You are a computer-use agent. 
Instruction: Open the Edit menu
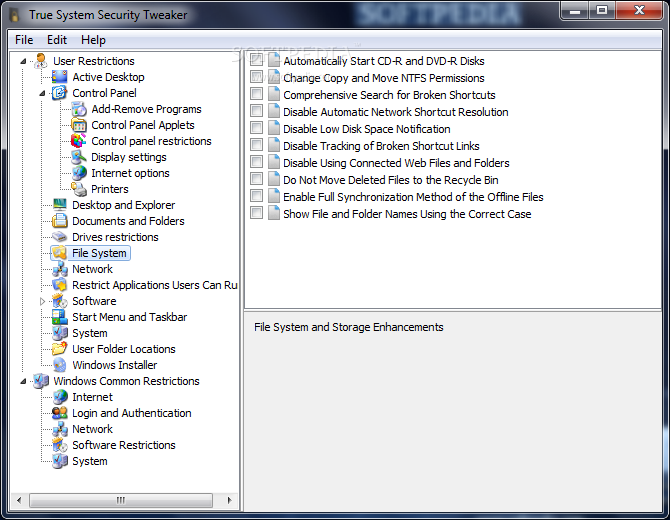pos(57,40)
